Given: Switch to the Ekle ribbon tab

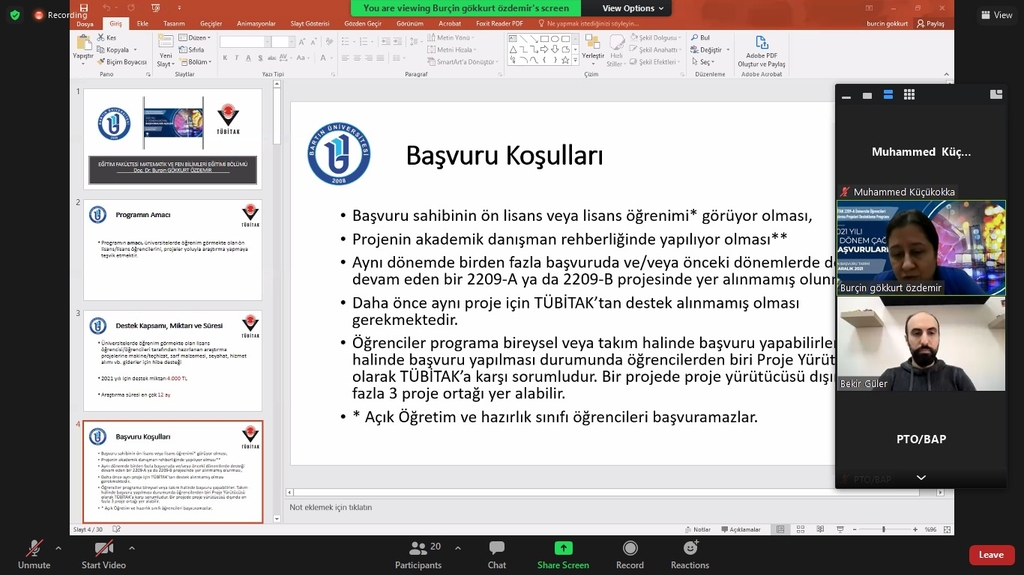Looking at the screenshot, I should point(142,24).
